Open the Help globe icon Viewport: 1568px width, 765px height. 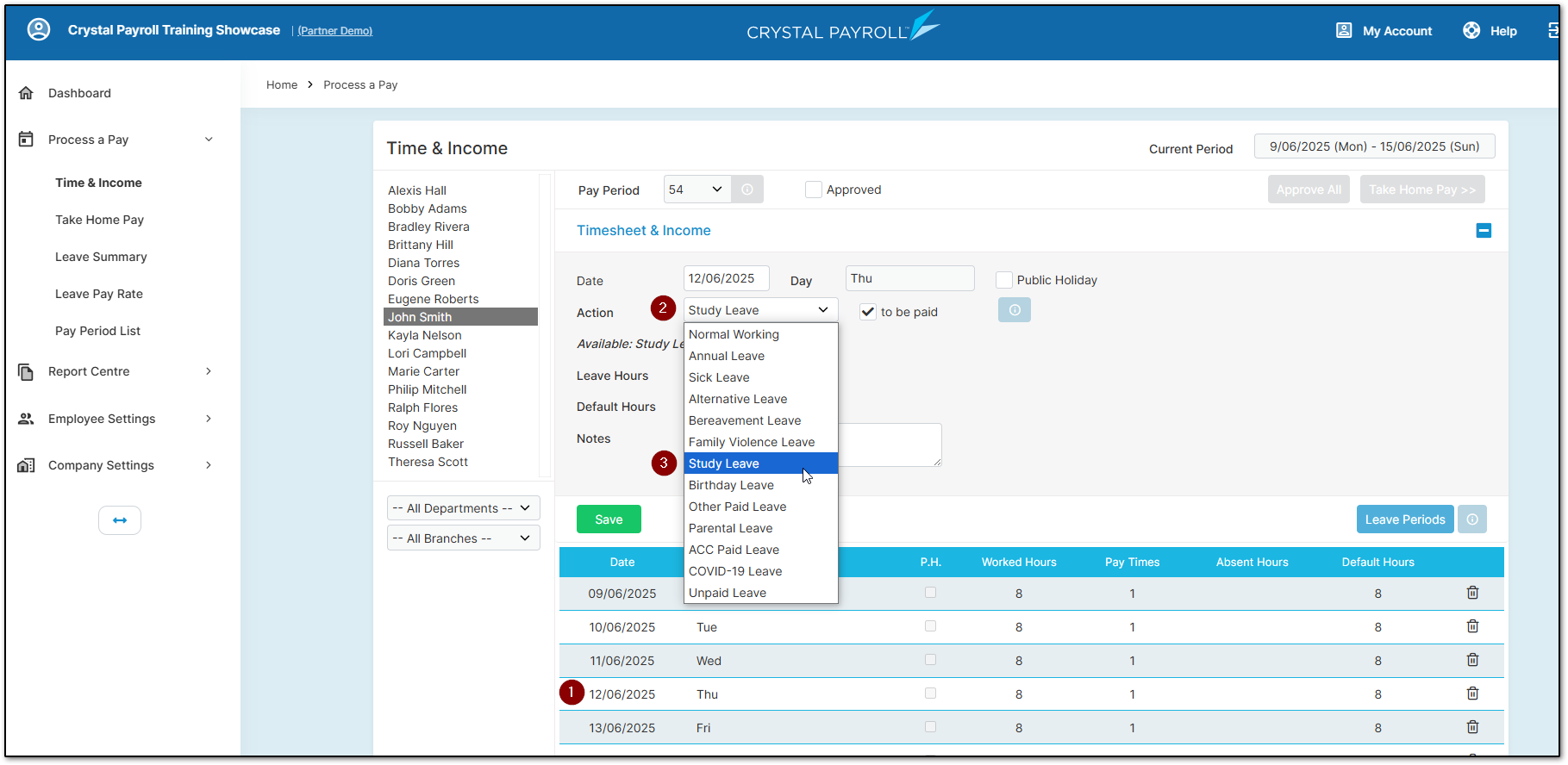[1471, 30]
